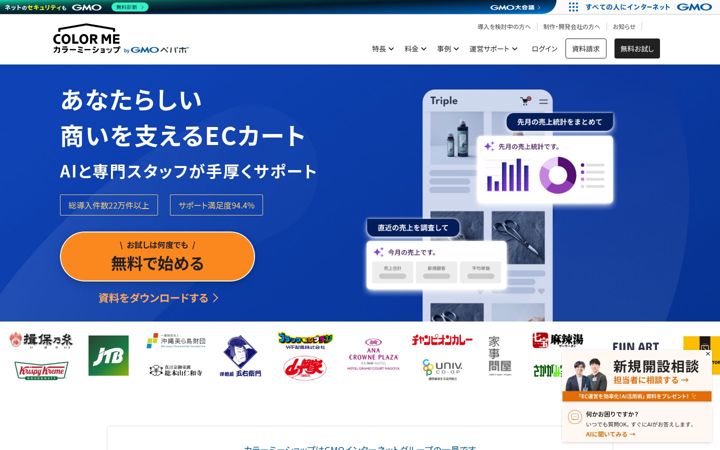
Task: Click the チャンピオンカレー logo
Action: (x=442, y=340)
